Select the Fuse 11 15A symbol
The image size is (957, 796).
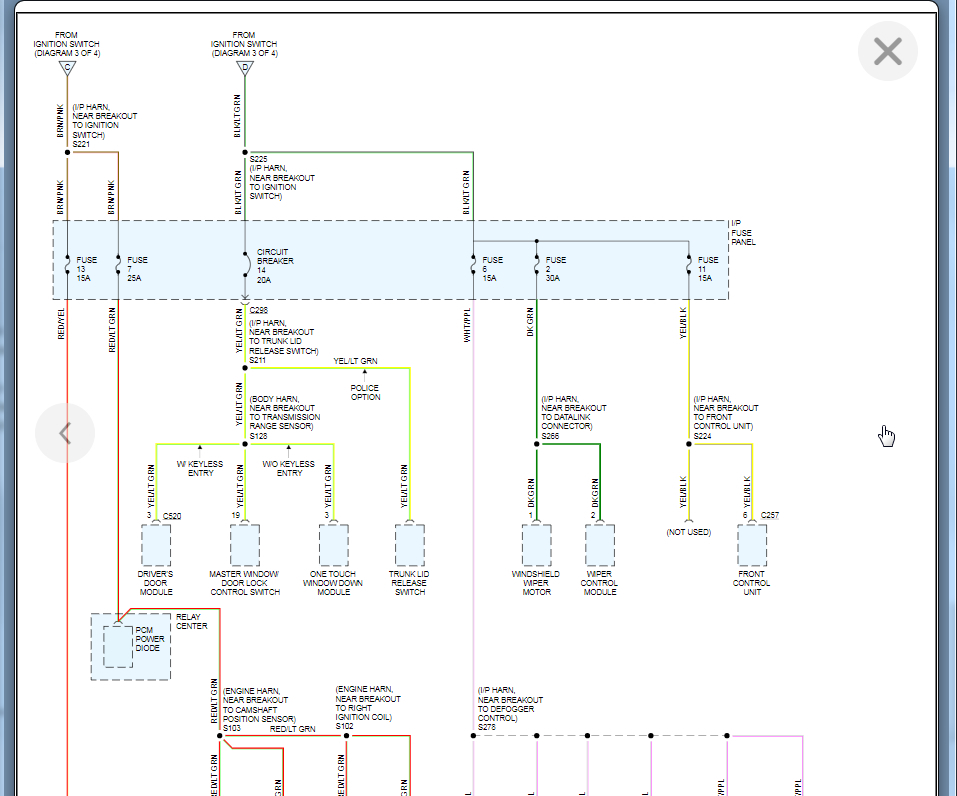689,268
